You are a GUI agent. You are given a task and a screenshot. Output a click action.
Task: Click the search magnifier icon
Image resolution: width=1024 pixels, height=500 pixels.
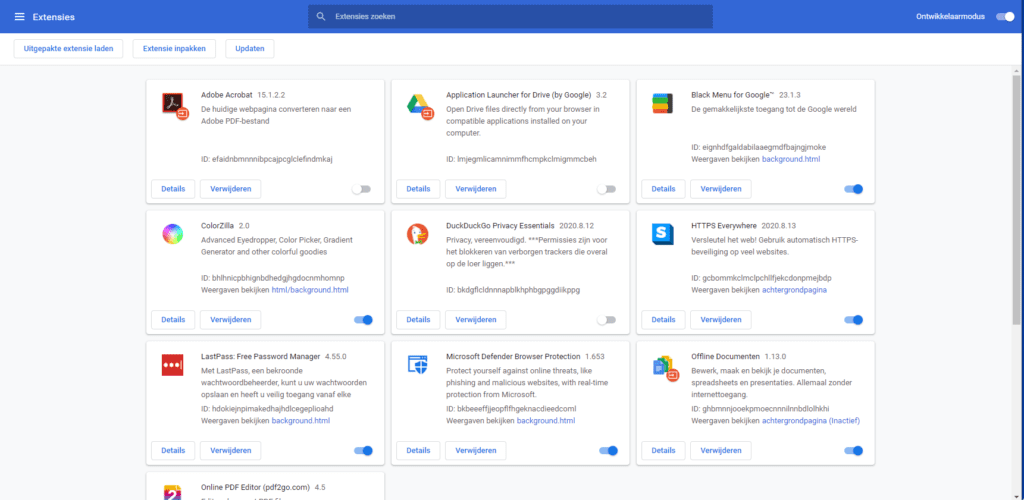(x=321, y=16)
